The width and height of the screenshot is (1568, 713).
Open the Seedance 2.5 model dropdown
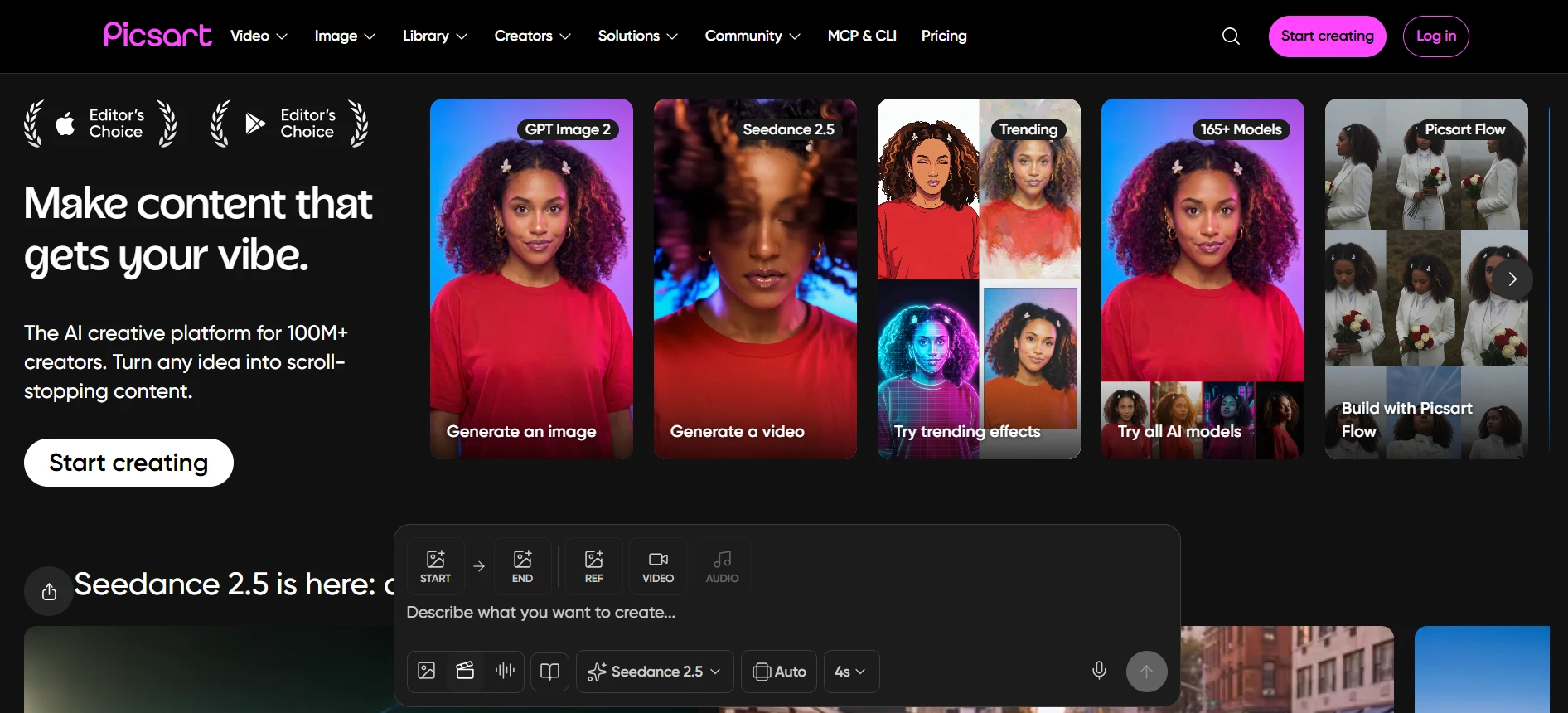pyautogui.click(x=655, y=672)
